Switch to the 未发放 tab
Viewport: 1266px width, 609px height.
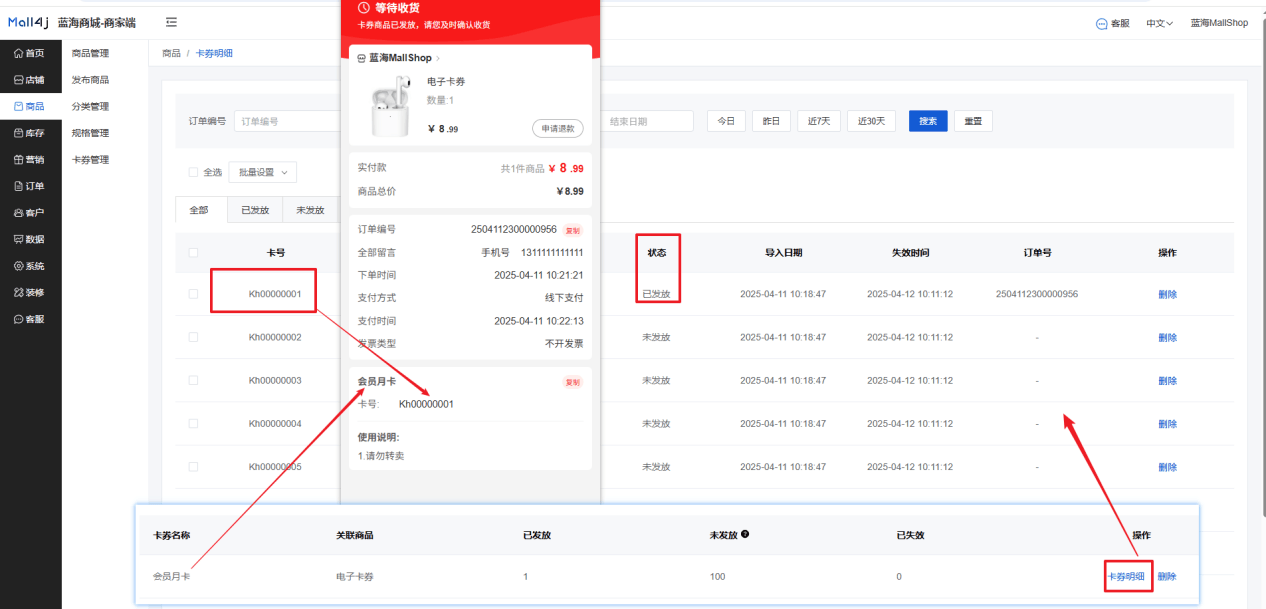point(311,210)
